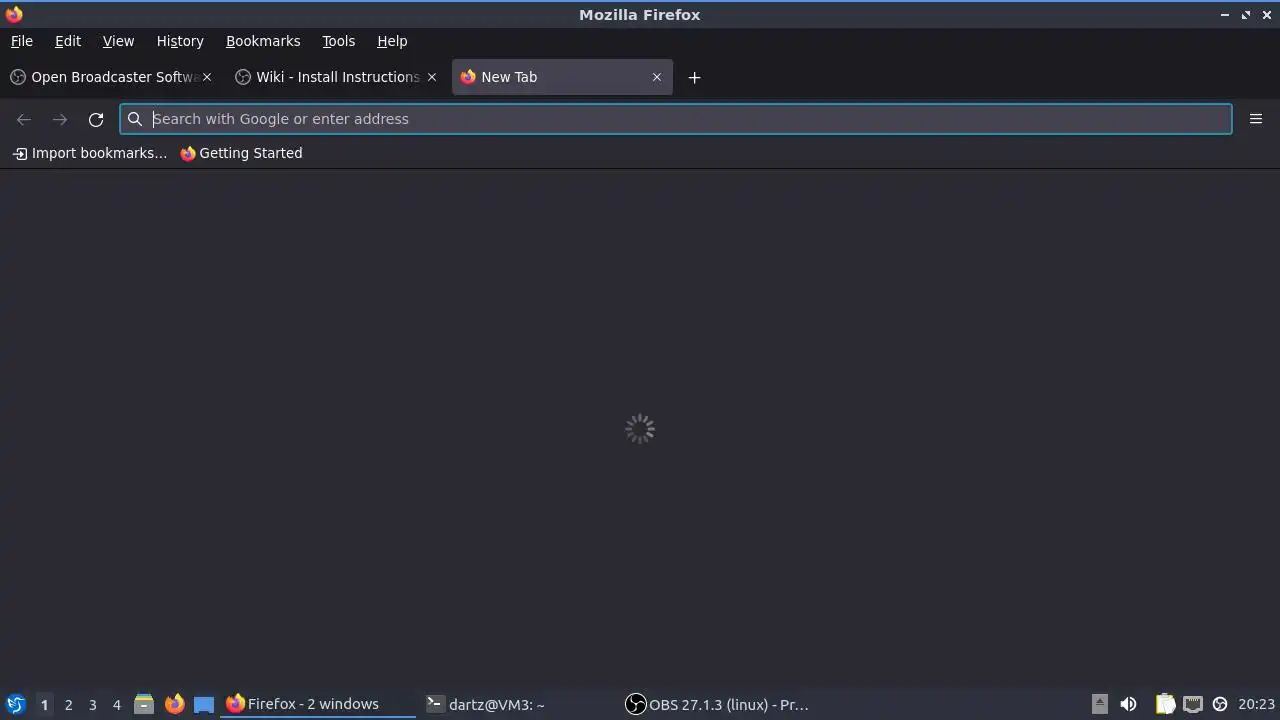Open the system start menu icon
Screen dimensions: 1280x720
[16, 704]
